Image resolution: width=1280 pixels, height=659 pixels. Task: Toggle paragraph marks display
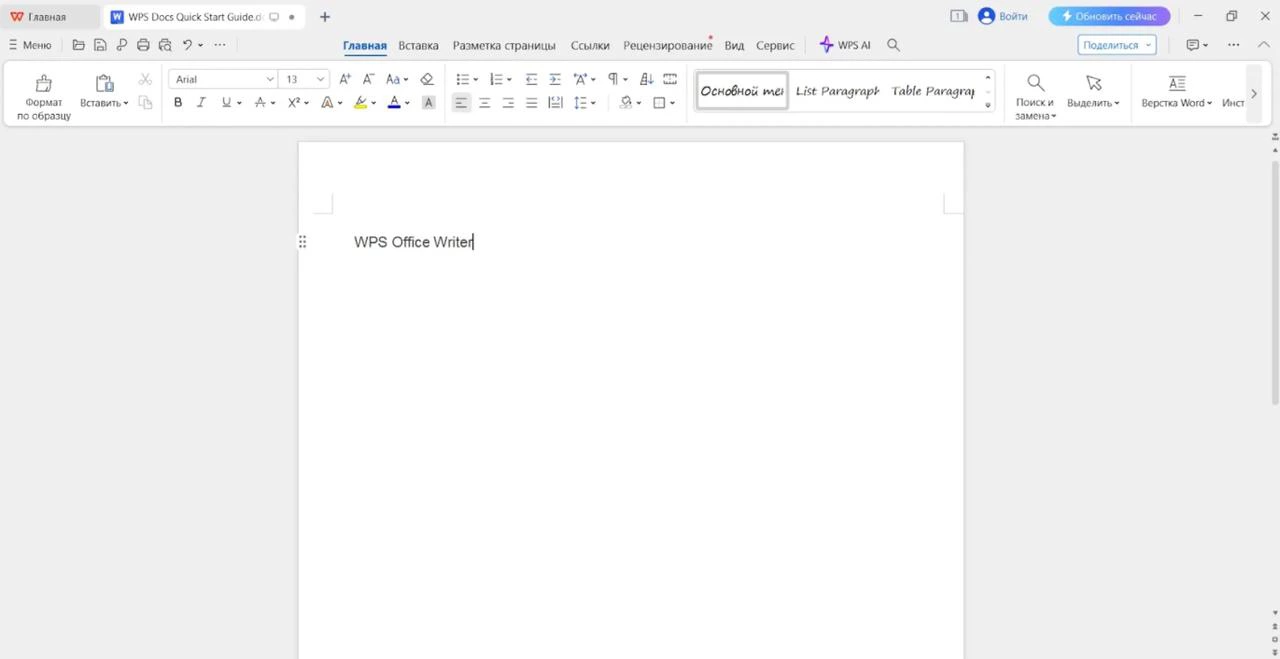(615, 79)
